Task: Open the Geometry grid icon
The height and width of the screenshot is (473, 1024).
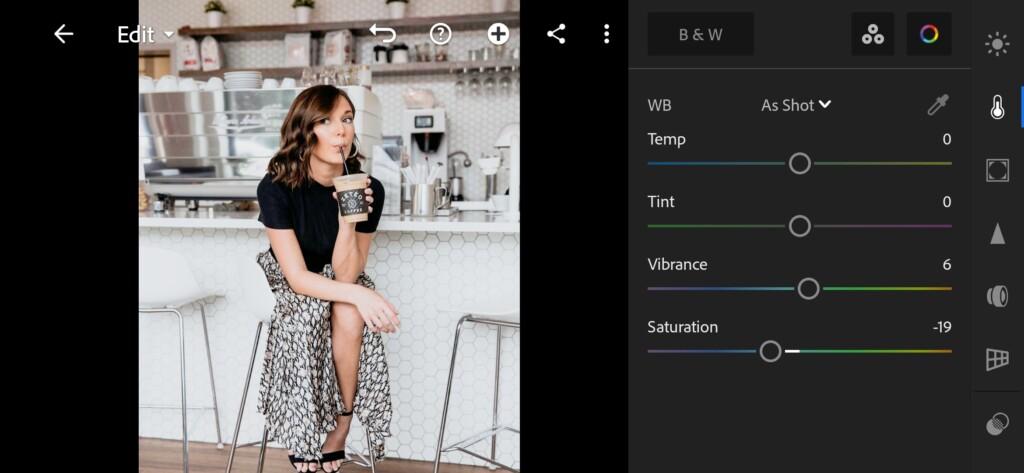Action: (x=997, y=359)
